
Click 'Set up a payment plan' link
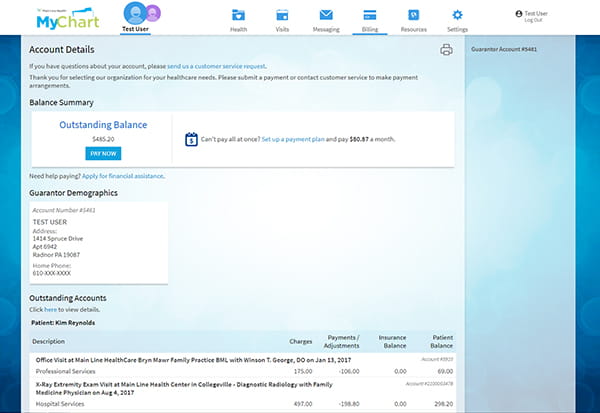click(x=293, y=140)
